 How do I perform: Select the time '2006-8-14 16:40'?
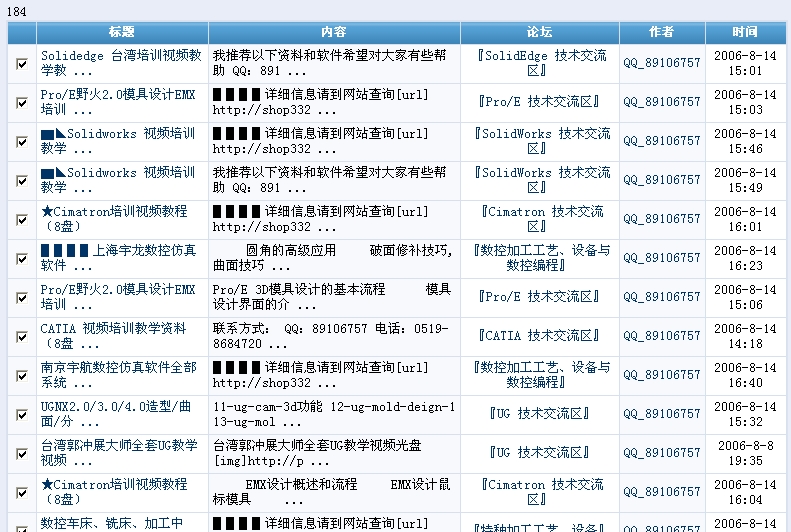745,375
